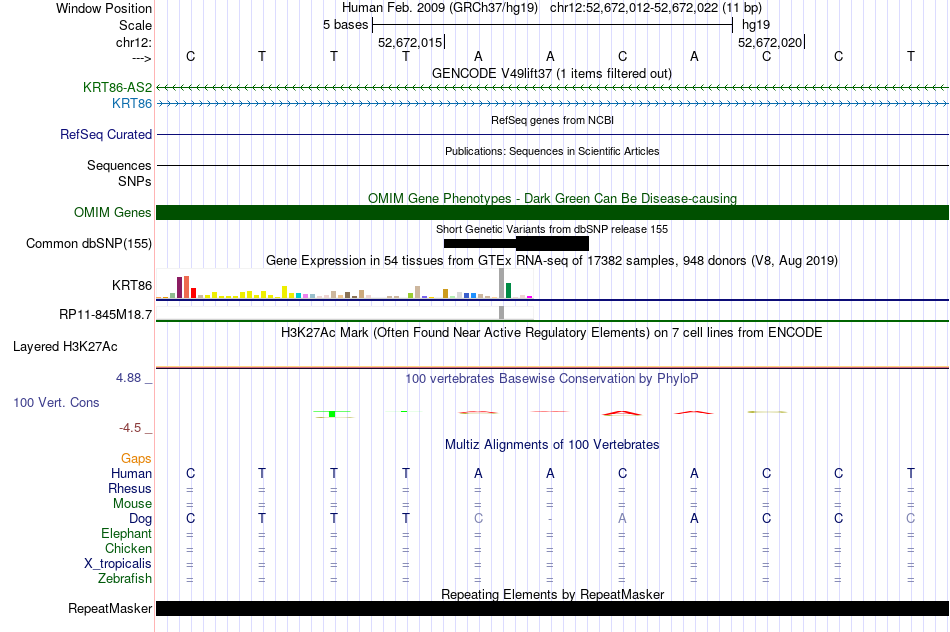Click the GENCODE V49lift37 track title
950x632 pixels.
click(552, 74)
